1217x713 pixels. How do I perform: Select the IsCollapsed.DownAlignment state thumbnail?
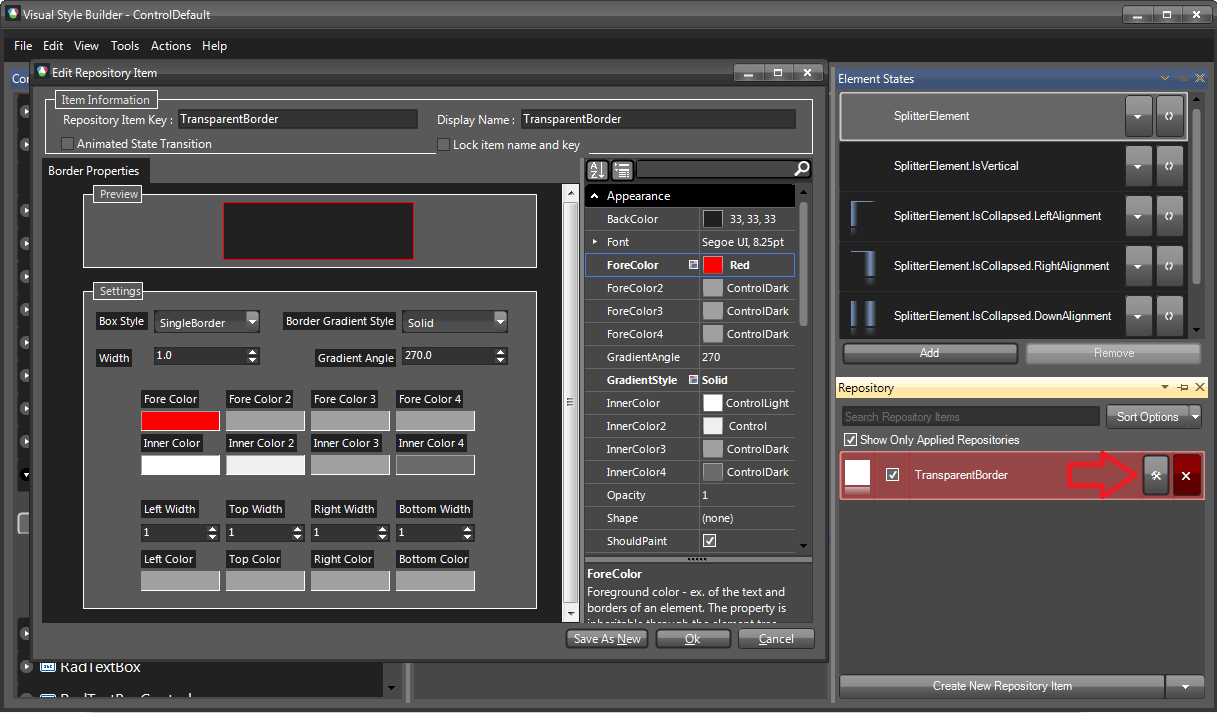[x=862, y=316]
